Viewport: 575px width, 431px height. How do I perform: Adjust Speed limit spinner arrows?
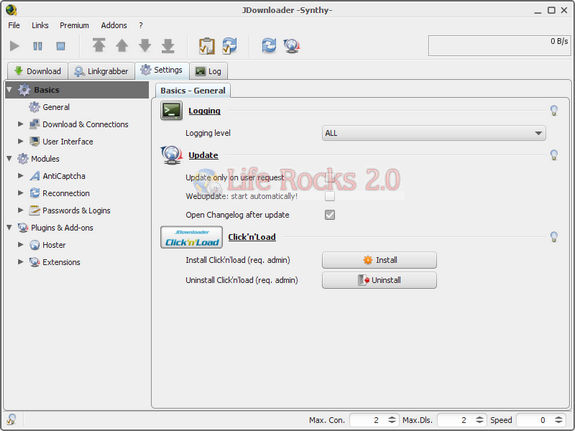point(558,420)
